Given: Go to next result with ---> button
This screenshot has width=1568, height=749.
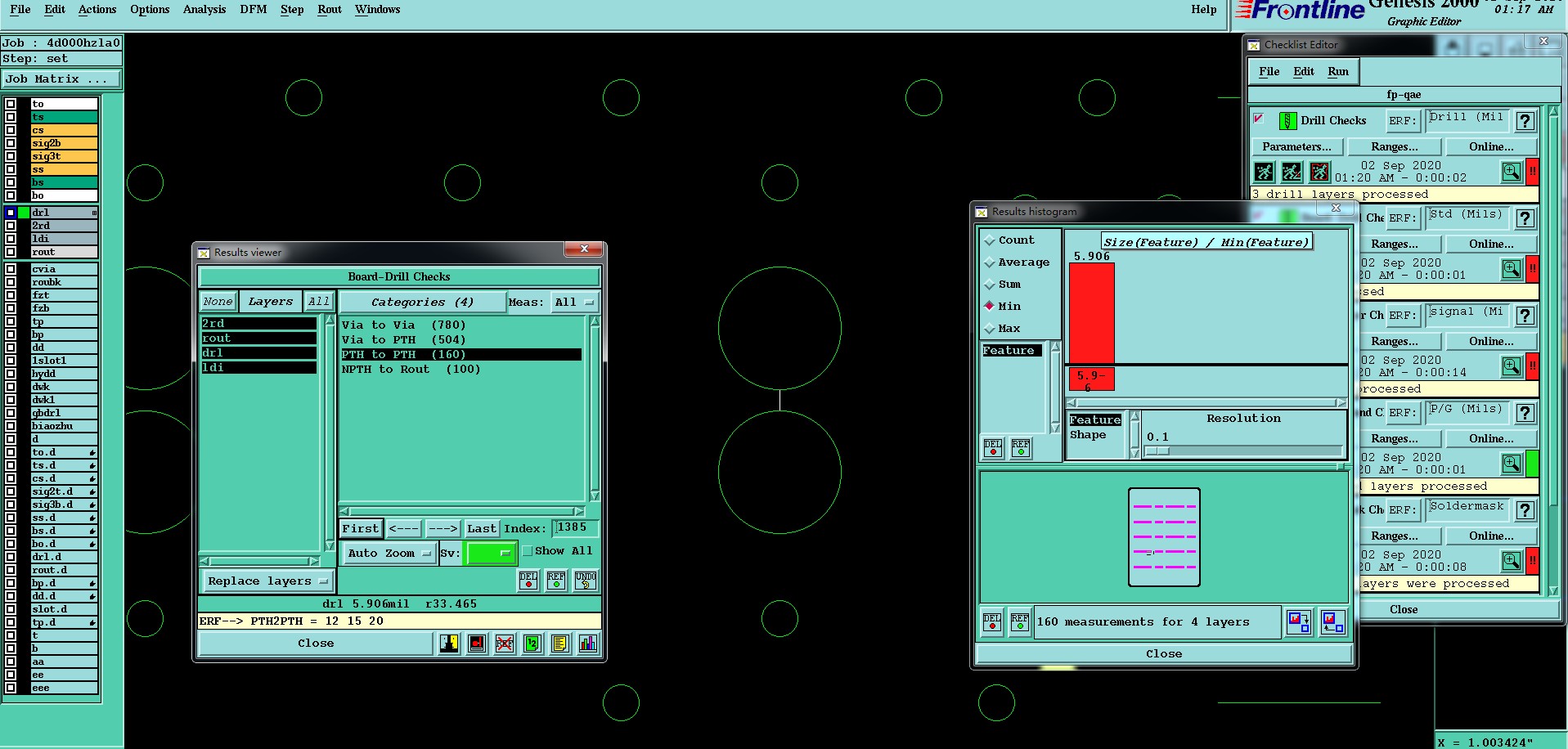Looking at the screenshot, I should (x=443, y=529).
